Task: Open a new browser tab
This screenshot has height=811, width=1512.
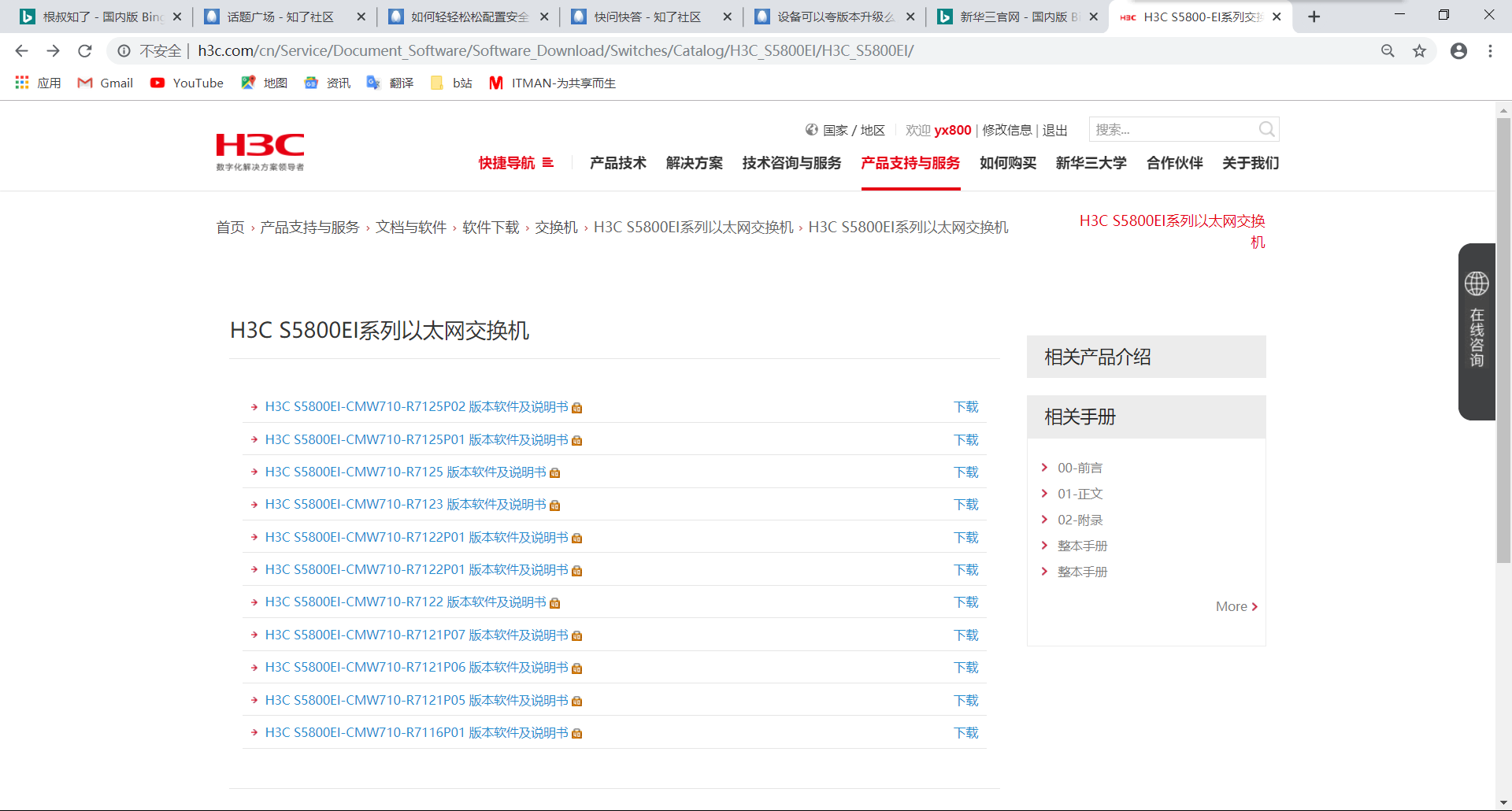Action: tap(1314, 17)
